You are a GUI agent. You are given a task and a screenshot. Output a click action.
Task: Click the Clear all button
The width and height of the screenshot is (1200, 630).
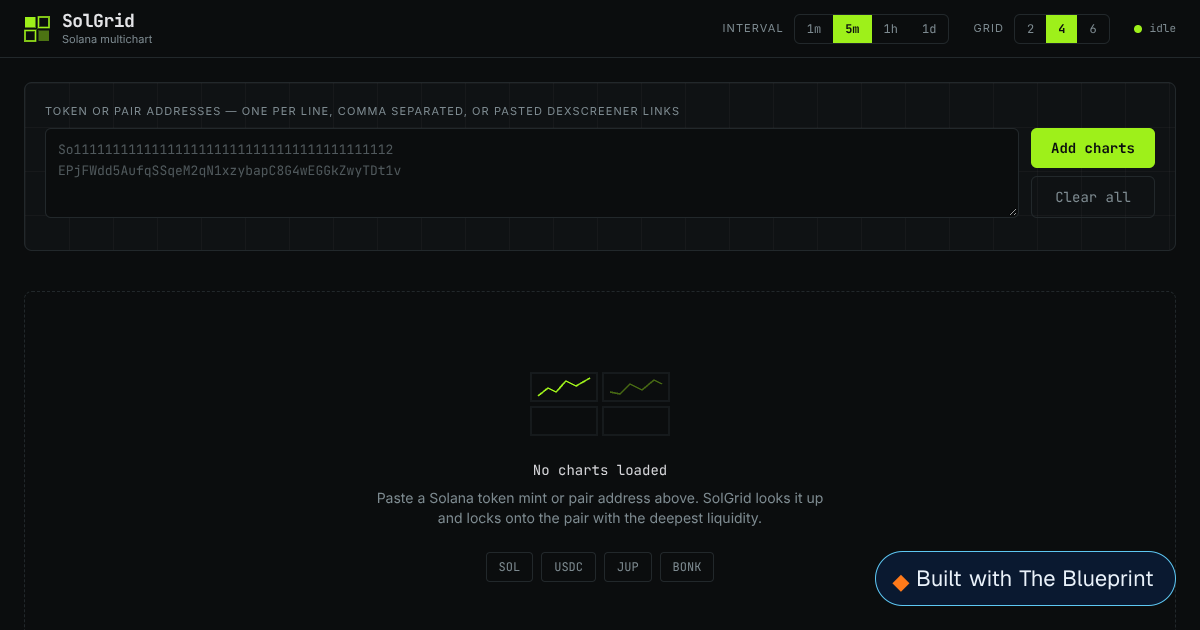(x=1093, y=197)
